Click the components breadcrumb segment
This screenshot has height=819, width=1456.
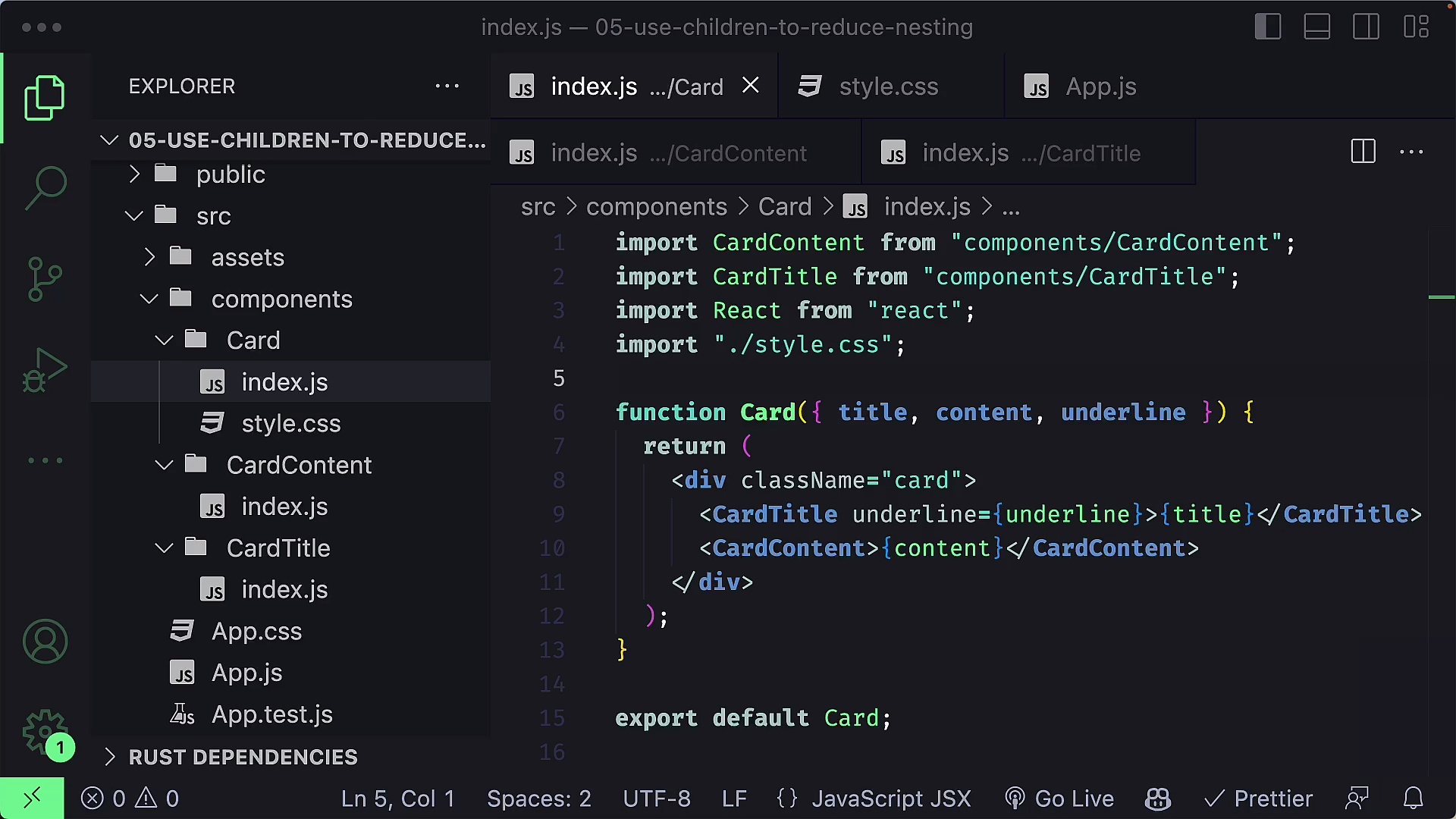[657, 206]
